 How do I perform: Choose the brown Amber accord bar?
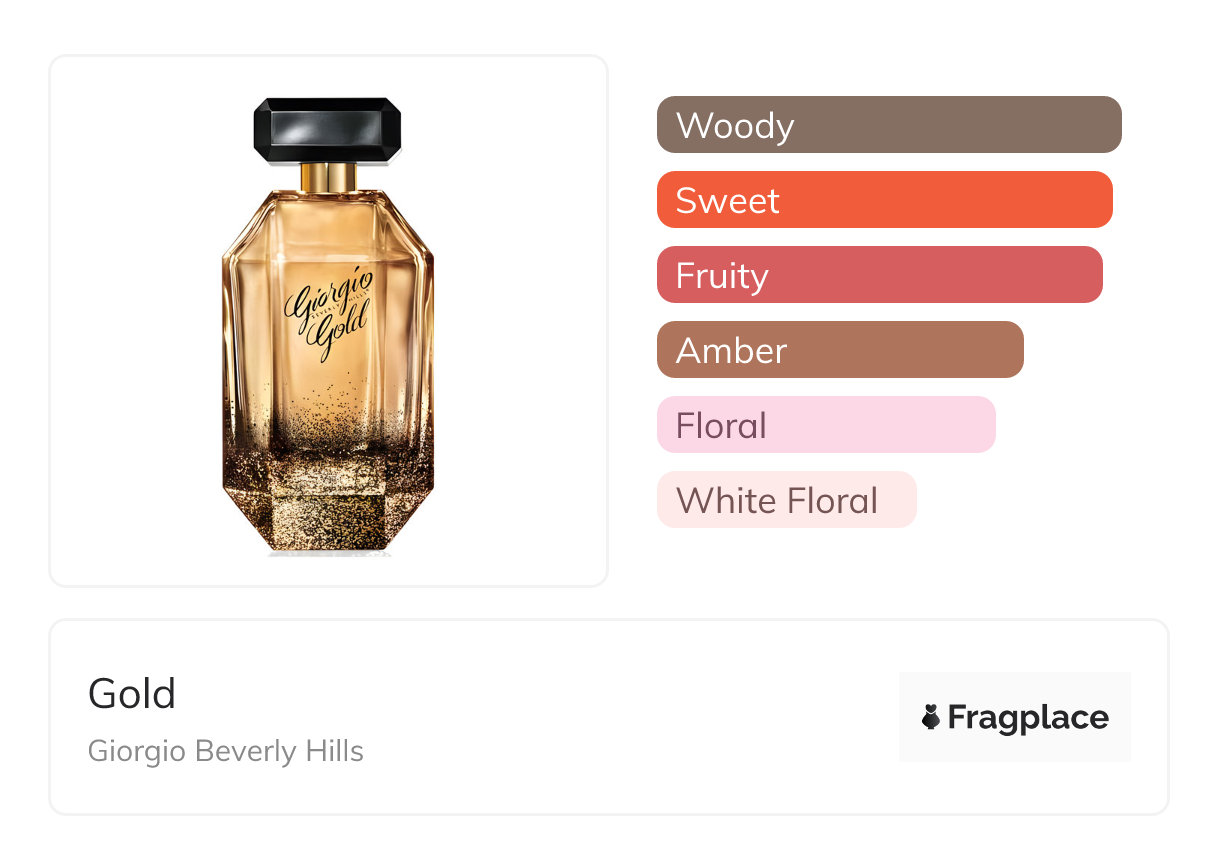(x=839, y=350)
